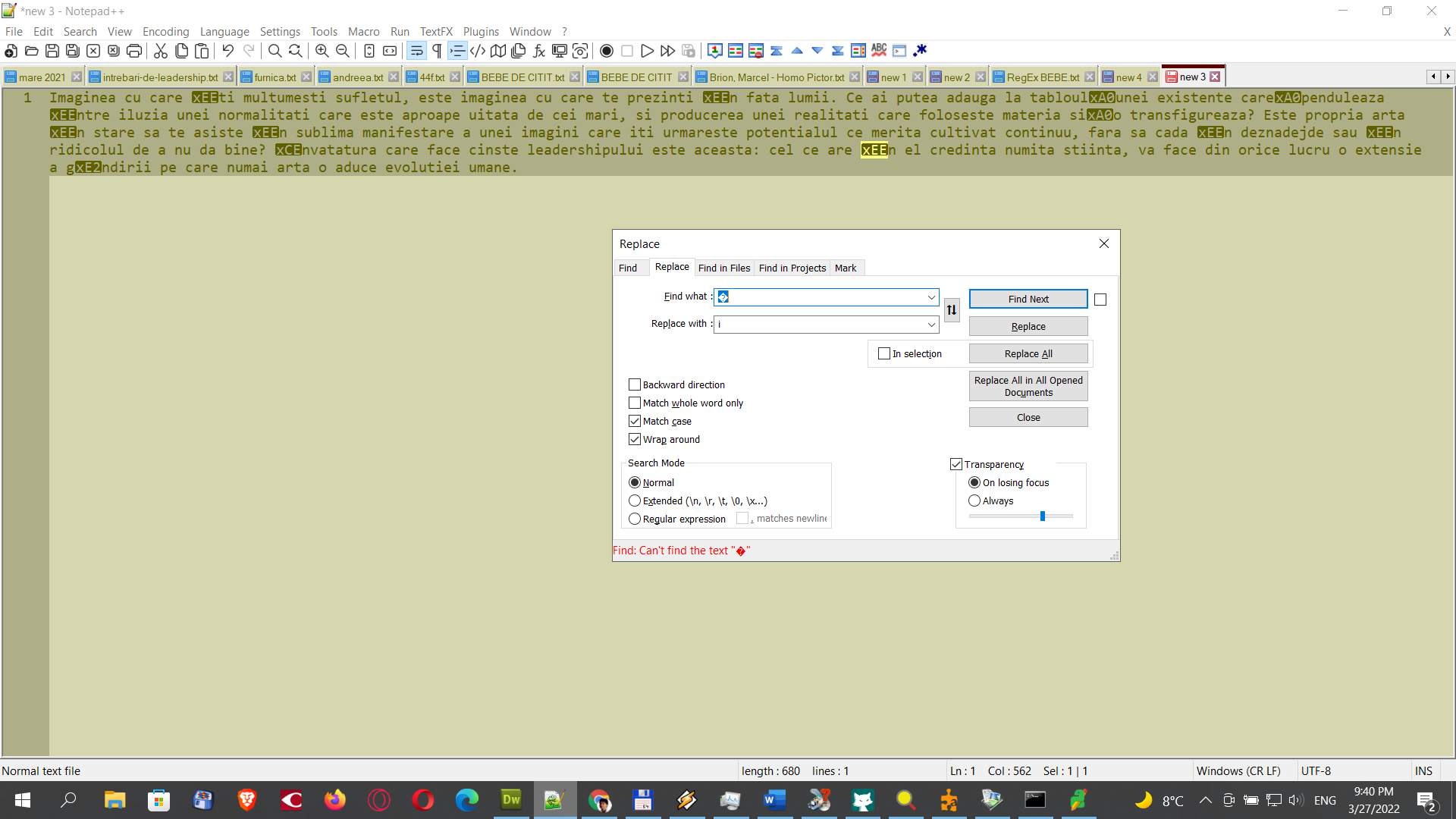Click Close button in Replace dialog
This screenshot has height=819, width=1456.
[x=1028, y=417]
